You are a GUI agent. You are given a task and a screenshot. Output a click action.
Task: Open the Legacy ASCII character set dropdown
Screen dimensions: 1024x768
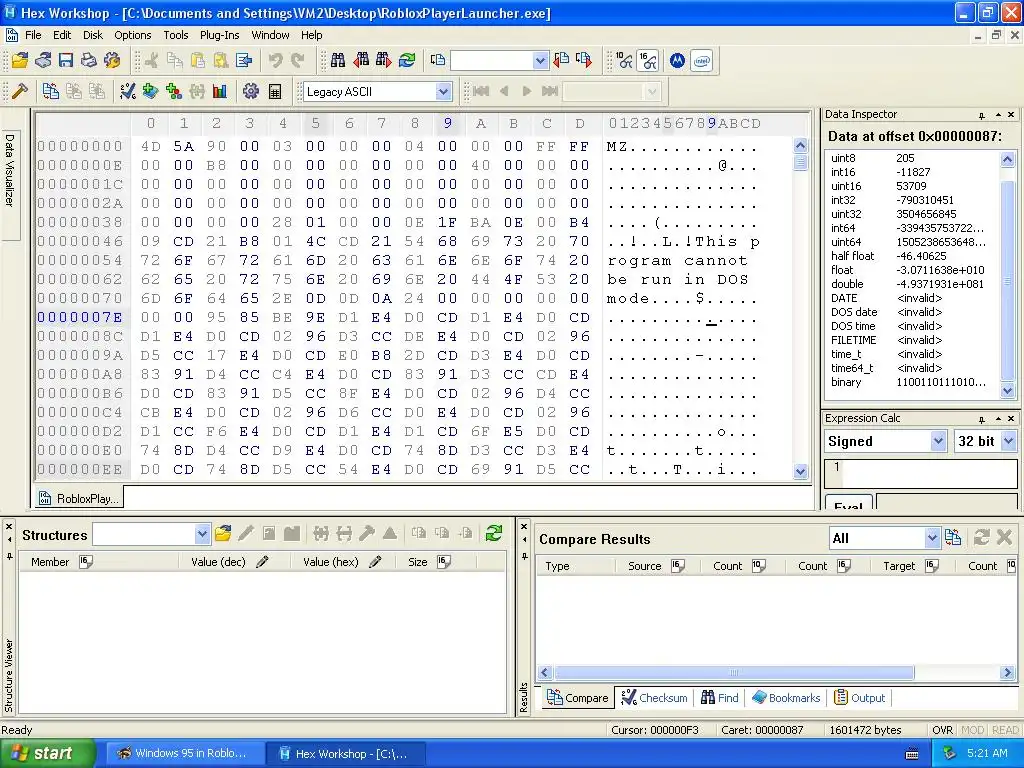443,91
